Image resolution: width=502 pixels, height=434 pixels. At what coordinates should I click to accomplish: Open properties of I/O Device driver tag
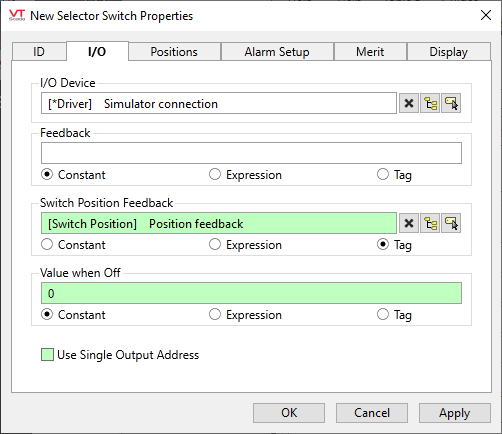point(451,103)
